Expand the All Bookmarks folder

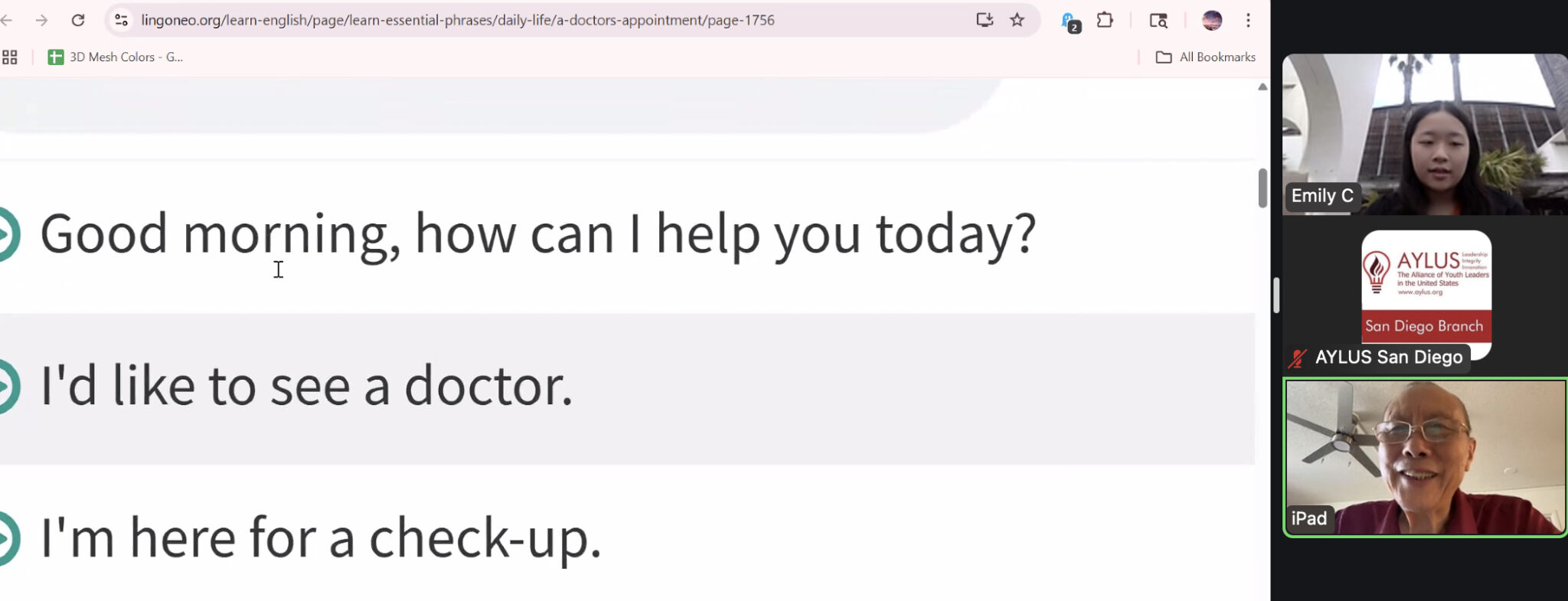[x=1205, y=57]
